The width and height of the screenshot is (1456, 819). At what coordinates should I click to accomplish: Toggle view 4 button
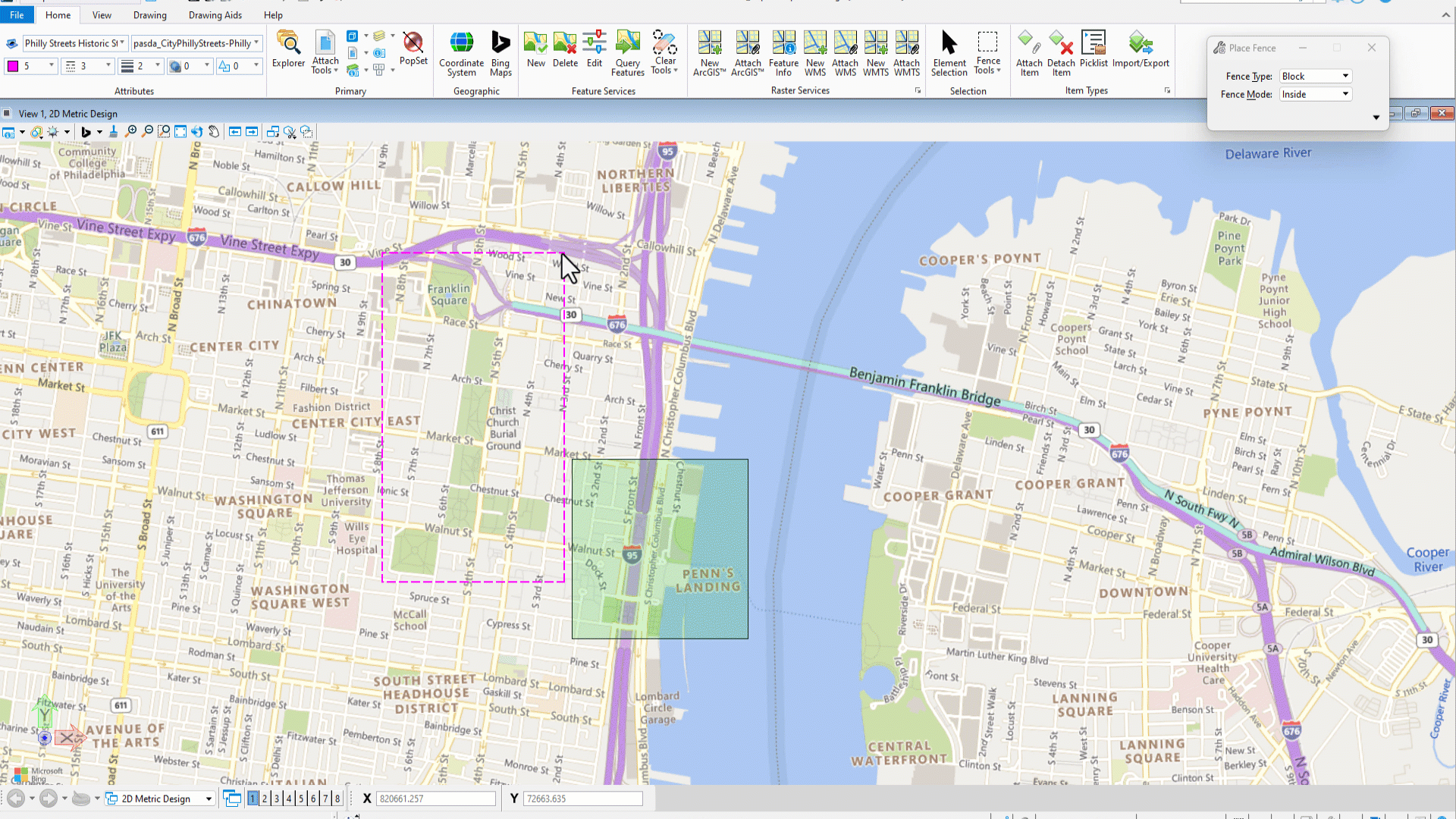point(289,799)
